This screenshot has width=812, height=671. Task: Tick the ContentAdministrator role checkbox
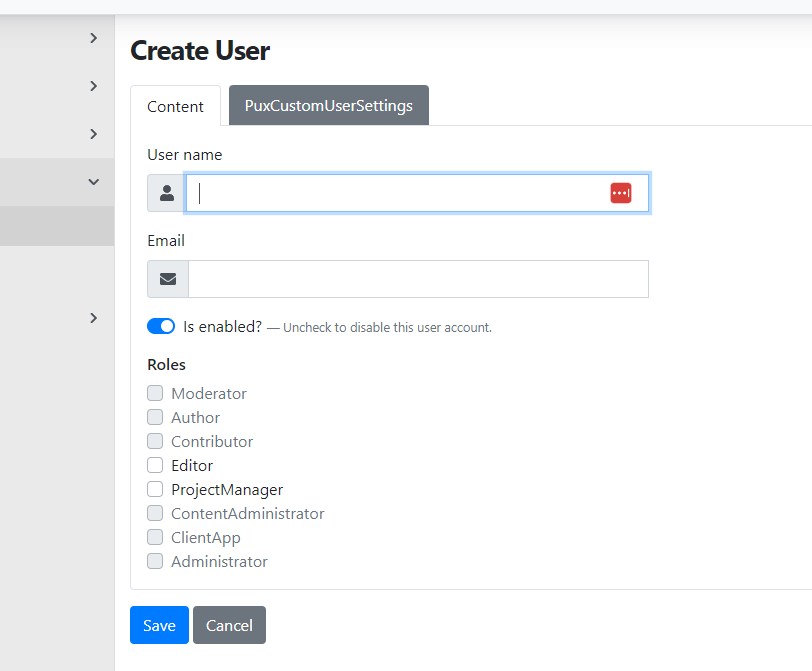[155, 514]
